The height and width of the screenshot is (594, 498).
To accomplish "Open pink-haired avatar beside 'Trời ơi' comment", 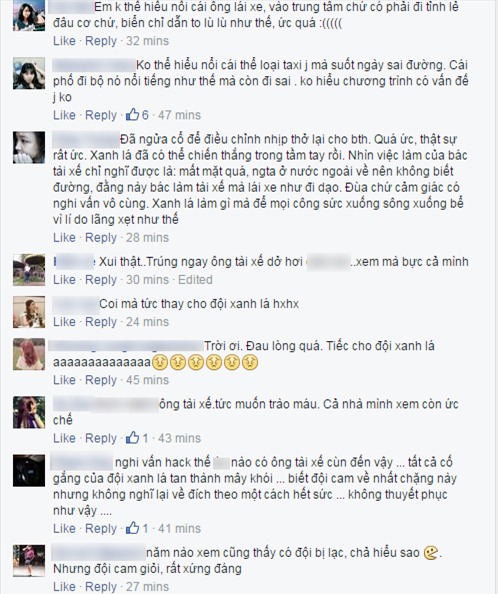I will tap(29, 354).
